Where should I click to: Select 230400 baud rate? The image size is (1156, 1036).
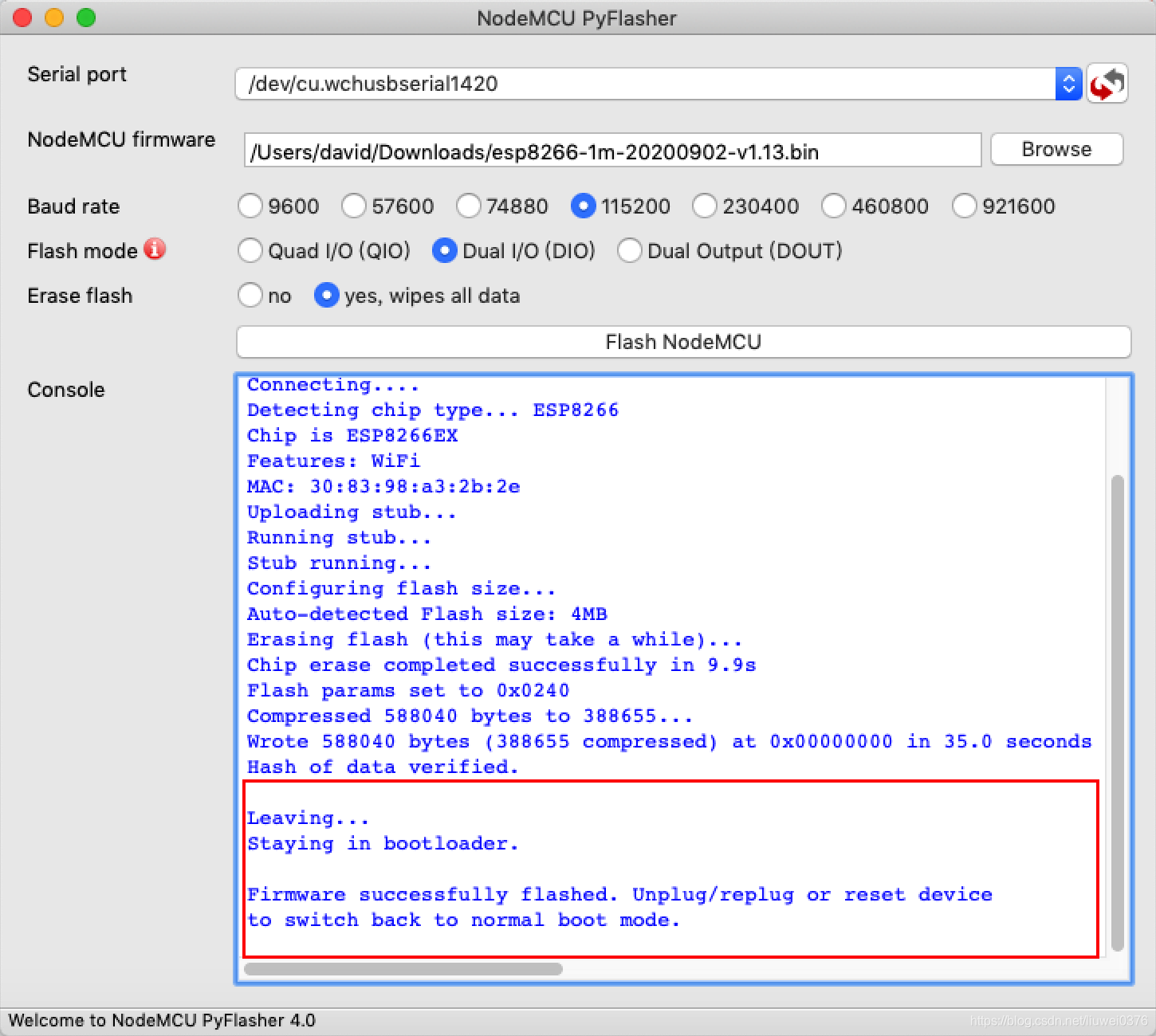(x=745, y=206)
